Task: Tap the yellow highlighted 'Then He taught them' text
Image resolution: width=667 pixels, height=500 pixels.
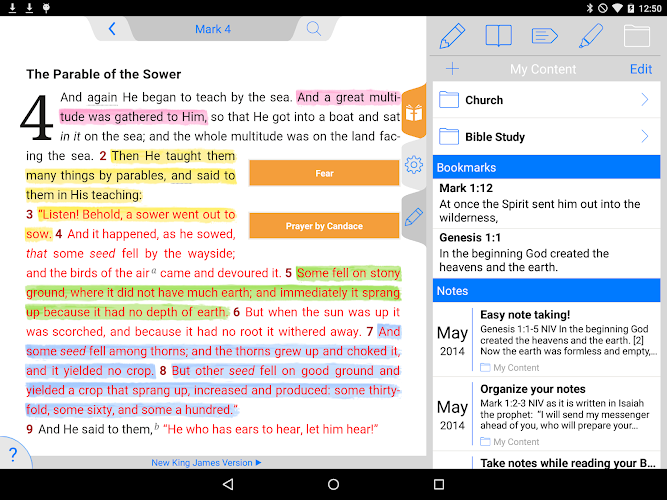Action: pyautogui.click(x=173, y=156)
